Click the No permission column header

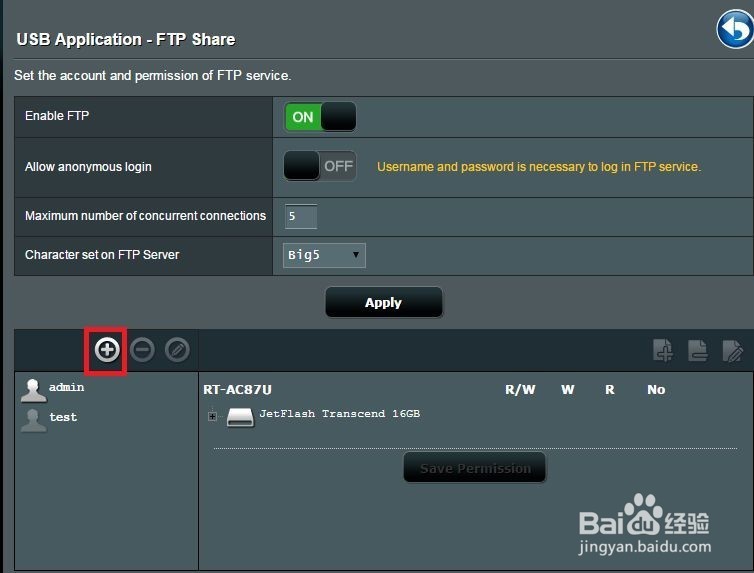pyautogui.click(x=656, y=389)
